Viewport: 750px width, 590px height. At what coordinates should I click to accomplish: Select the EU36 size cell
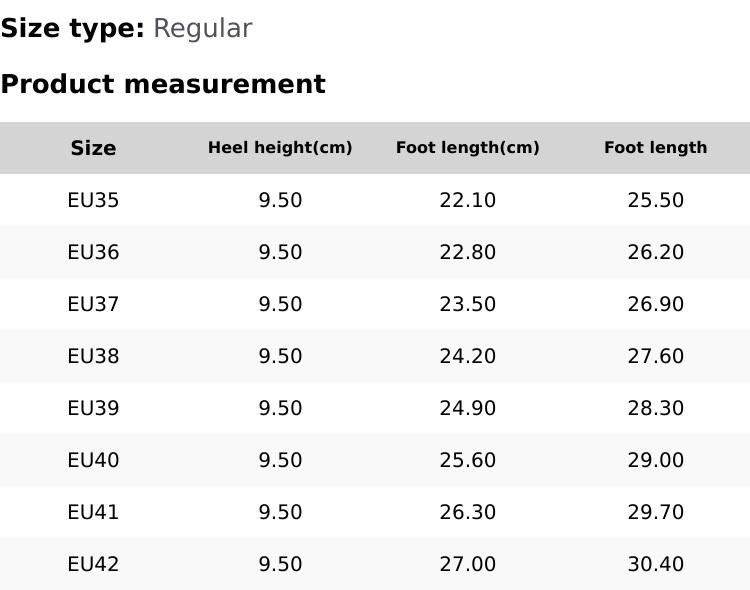click(x=93, y=252)
